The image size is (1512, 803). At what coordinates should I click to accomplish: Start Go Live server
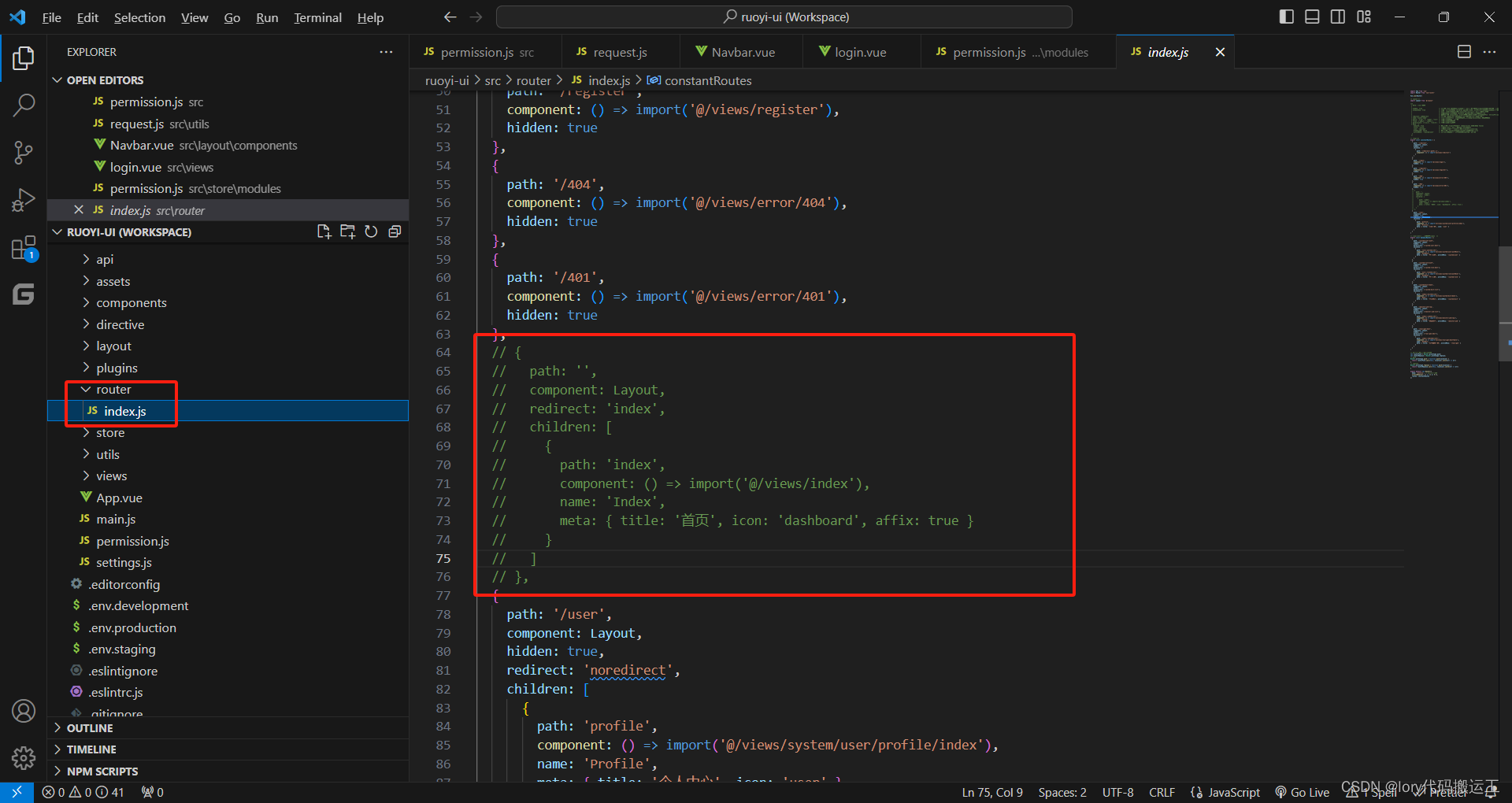coord(1303,792)
